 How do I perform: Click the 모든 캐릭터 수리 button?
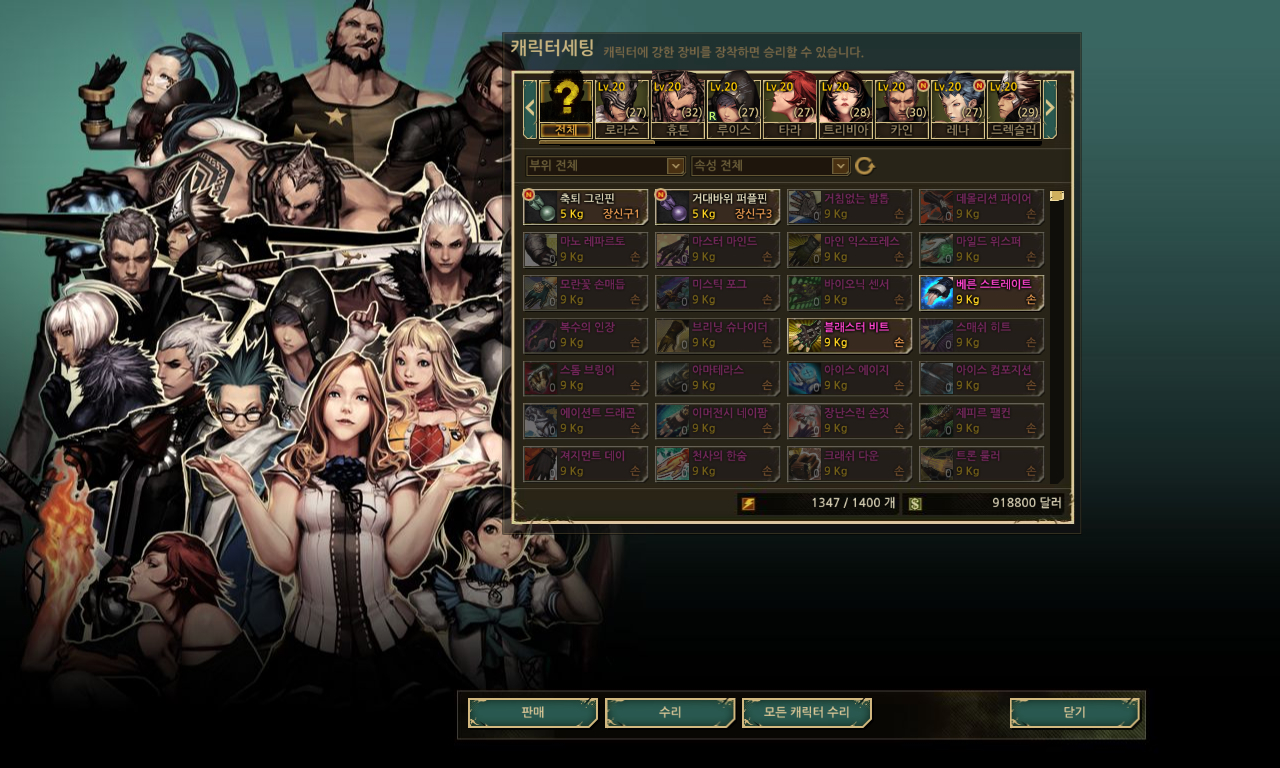pyautogui.click(x=807, y=713)
